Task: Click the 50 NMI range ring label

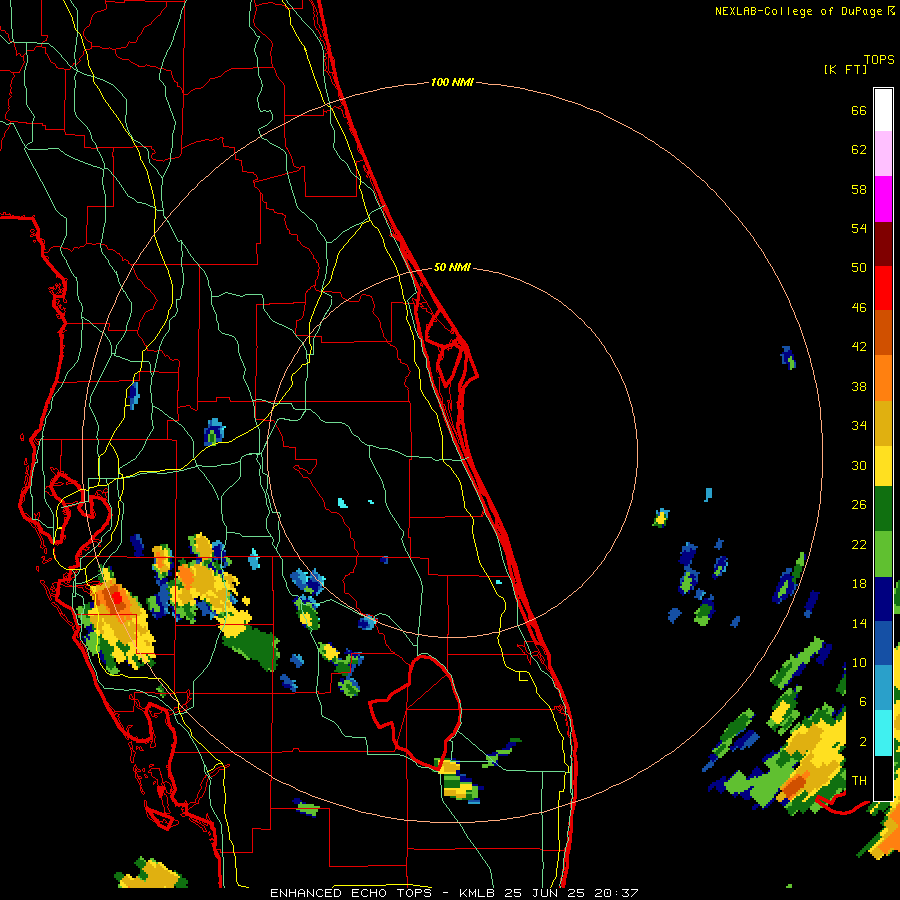Action: [x=452, y=267]
